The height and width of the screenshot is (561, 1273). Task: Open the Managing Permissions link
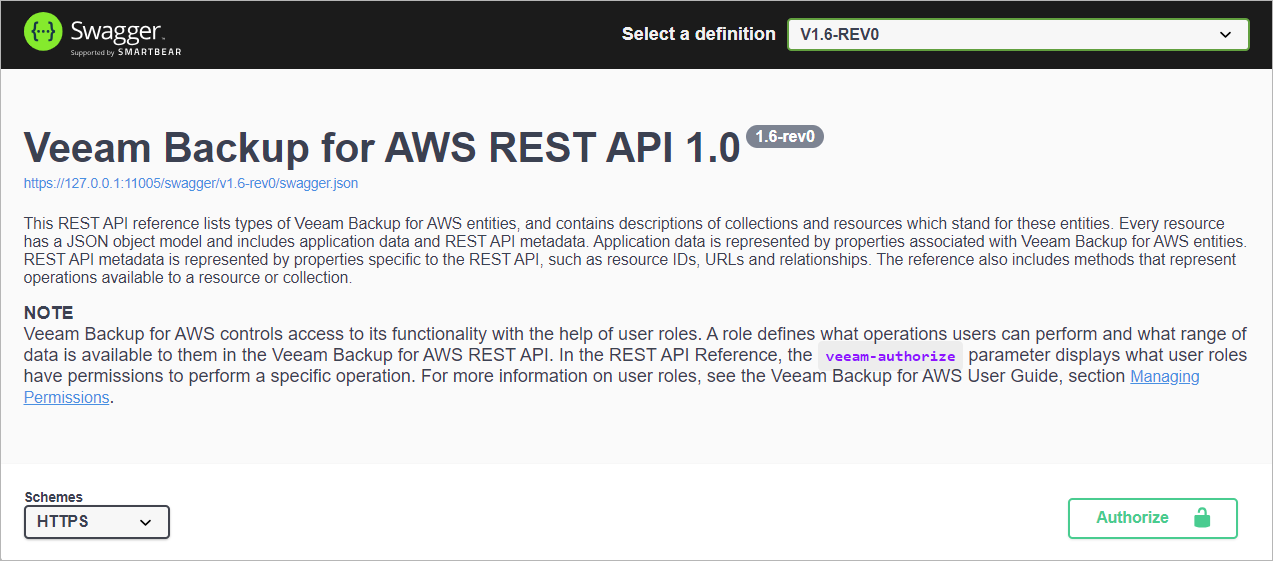pos(1165,377)
